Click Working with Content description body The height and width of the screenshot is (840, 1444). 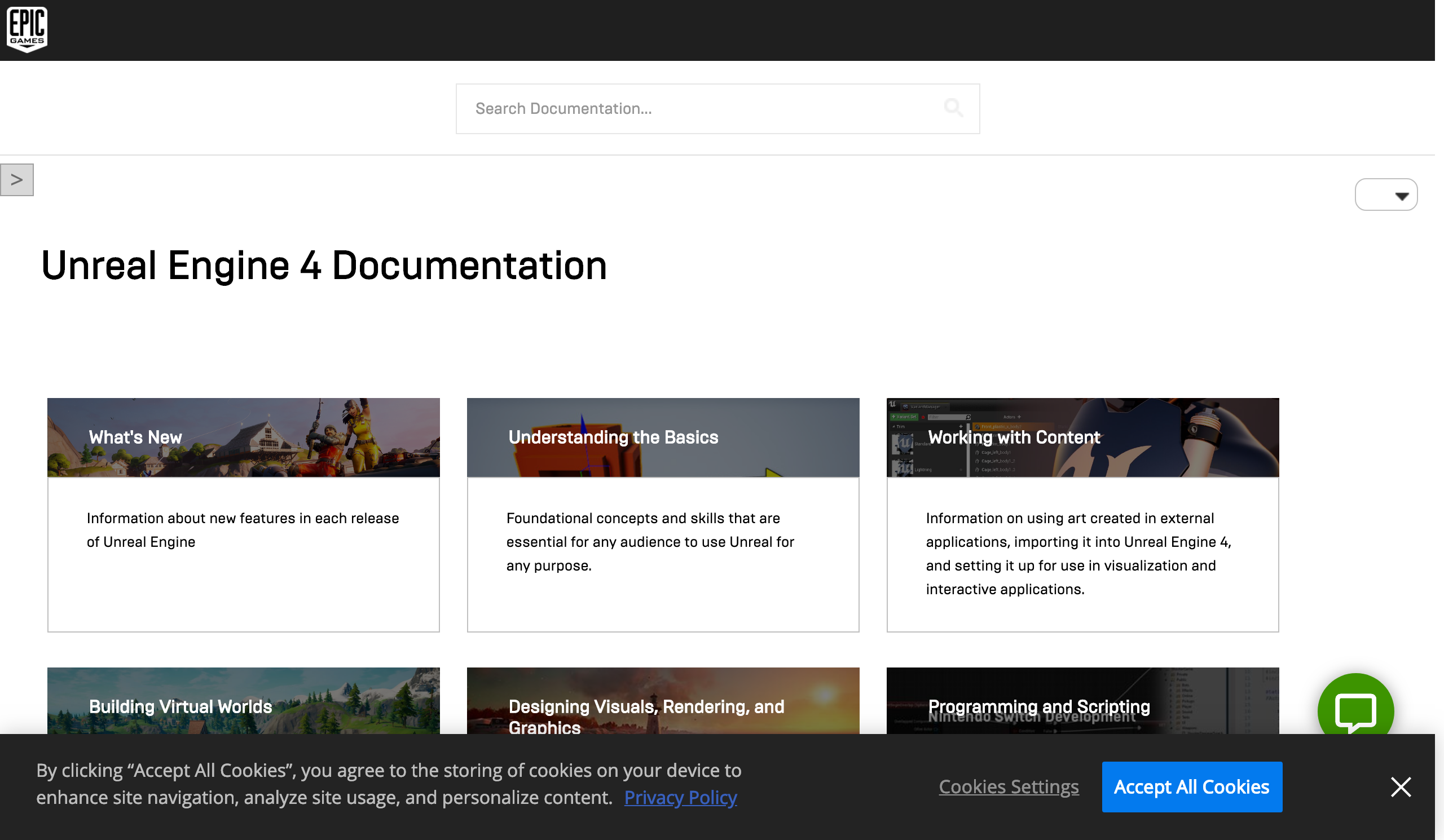point(1078,553)
